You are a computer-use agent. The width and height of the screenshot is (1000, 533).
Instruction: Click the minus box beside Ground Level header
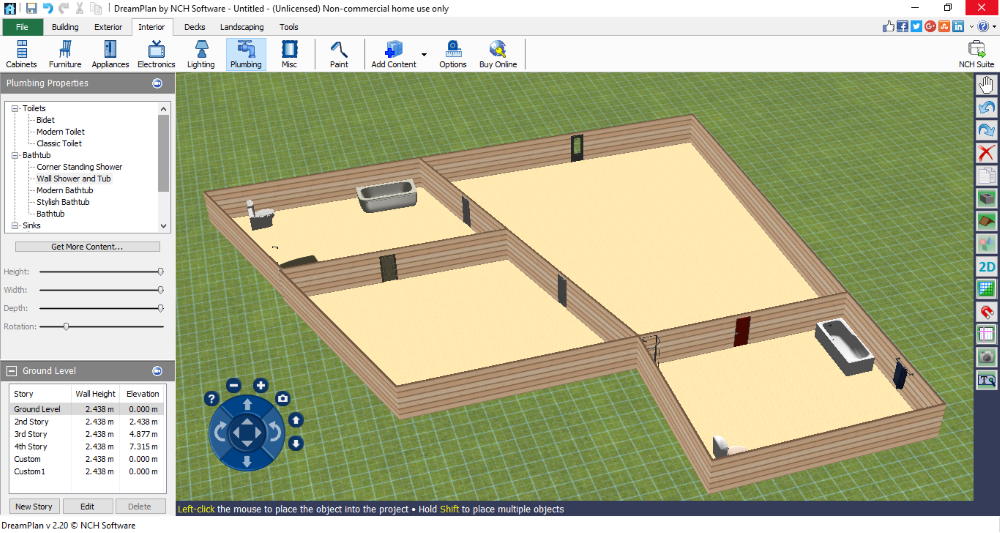tap(11, 370)
